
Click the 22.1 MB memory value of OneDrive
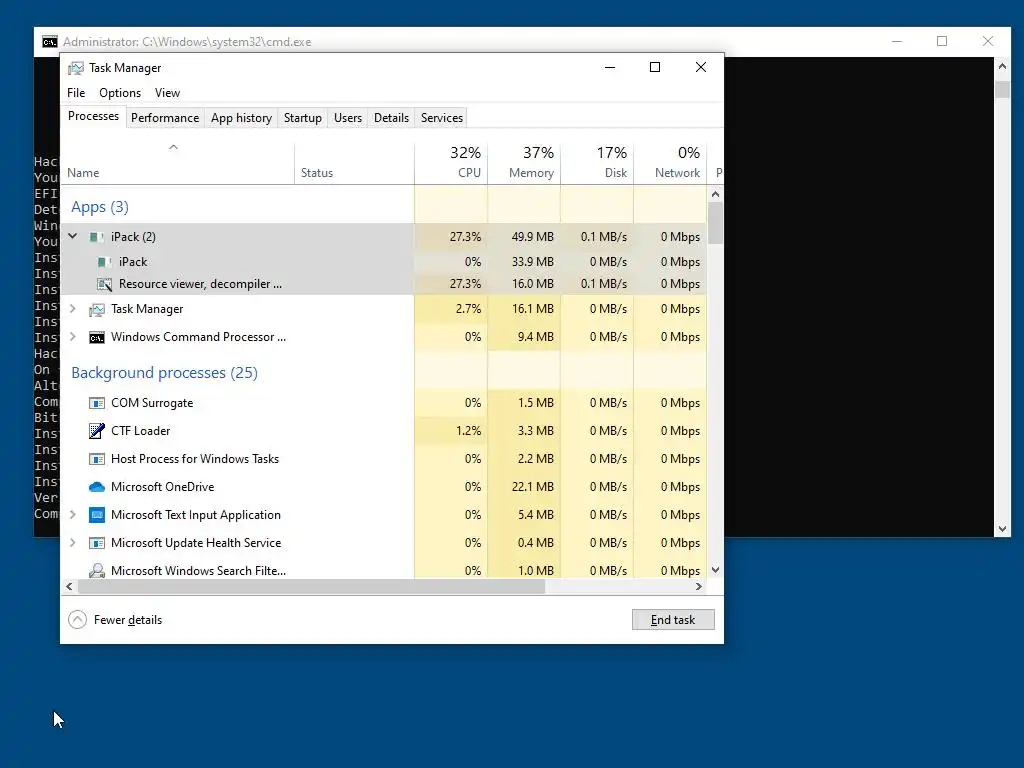(x=532, y=487)
